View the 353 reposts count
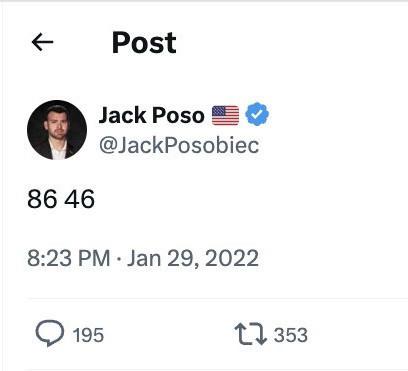The image size is (408, 371). coord(291,335)
